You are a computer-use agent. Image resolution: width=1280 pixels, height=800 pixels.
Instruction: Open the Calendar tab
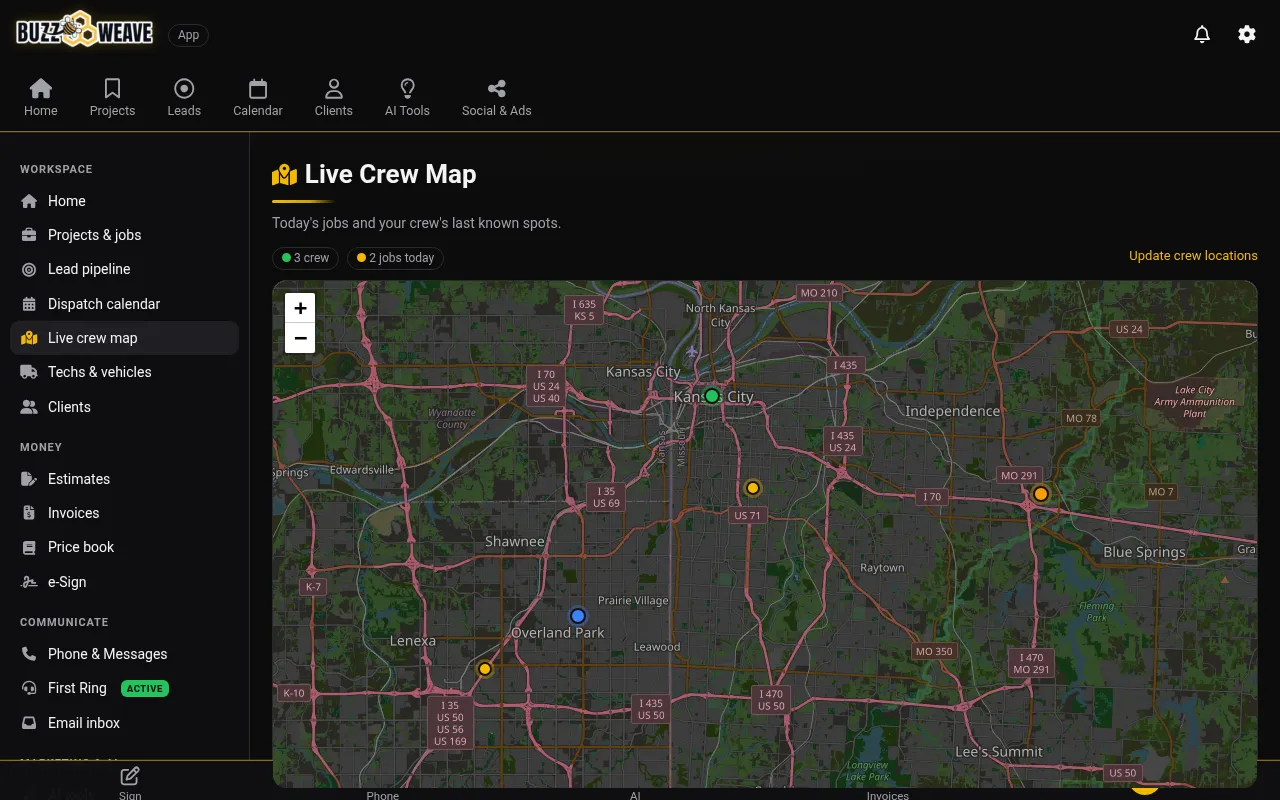(x=258, y=98)
